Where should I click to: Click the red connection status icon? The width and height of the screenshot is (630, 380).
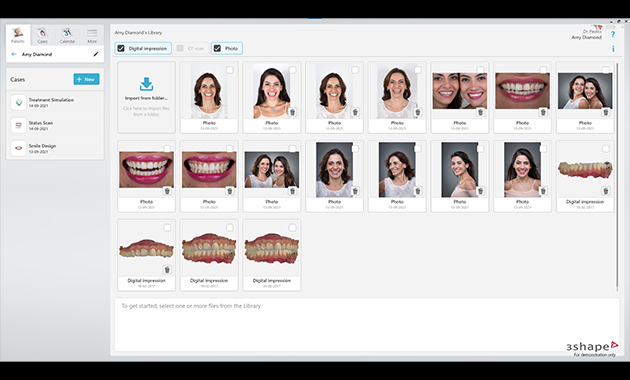(x=599, y=27)
